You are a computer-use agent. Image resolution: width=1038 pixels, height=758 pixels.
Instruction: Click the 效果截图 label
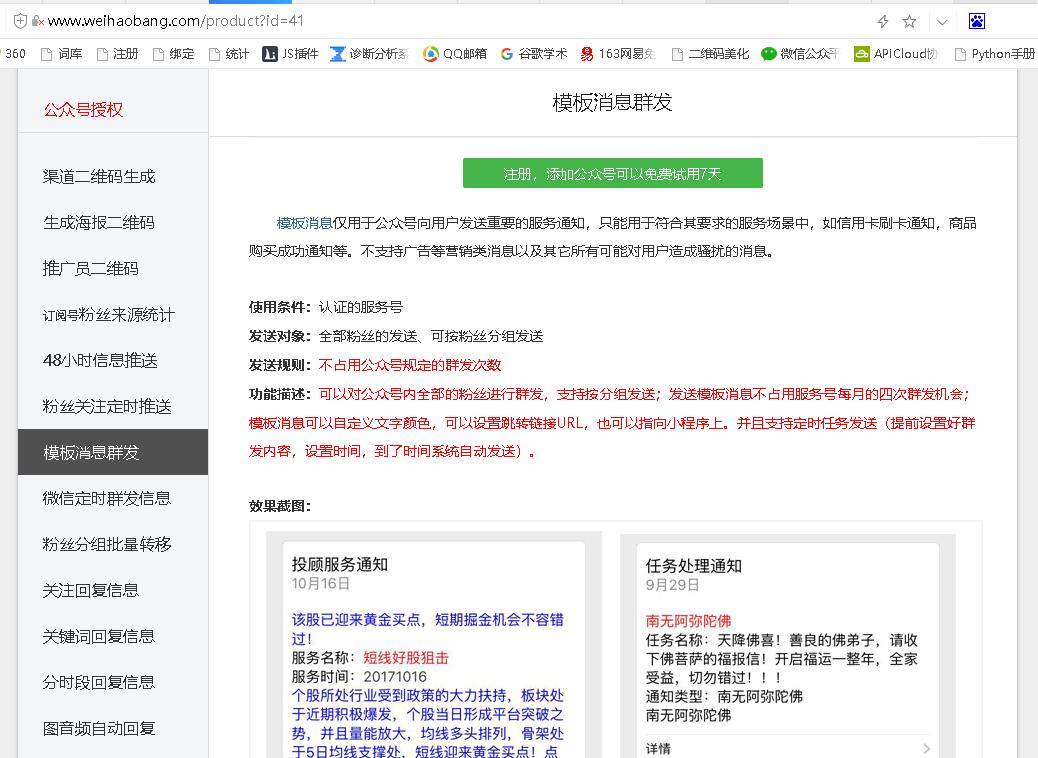(x=280, y=506)
